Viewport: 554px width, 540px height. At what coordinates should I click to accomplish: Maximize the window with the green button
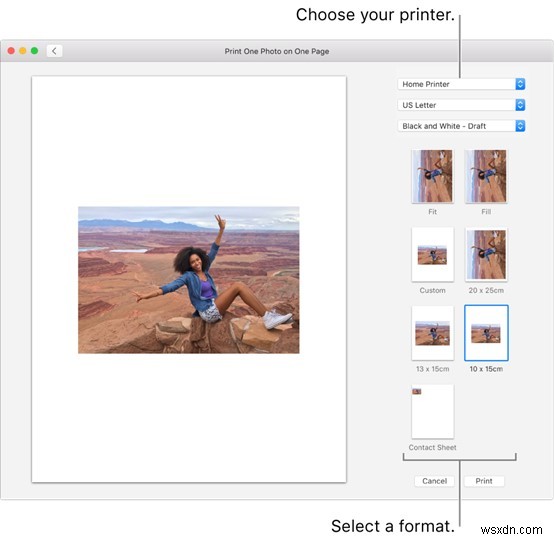click(x=35, y=51)
